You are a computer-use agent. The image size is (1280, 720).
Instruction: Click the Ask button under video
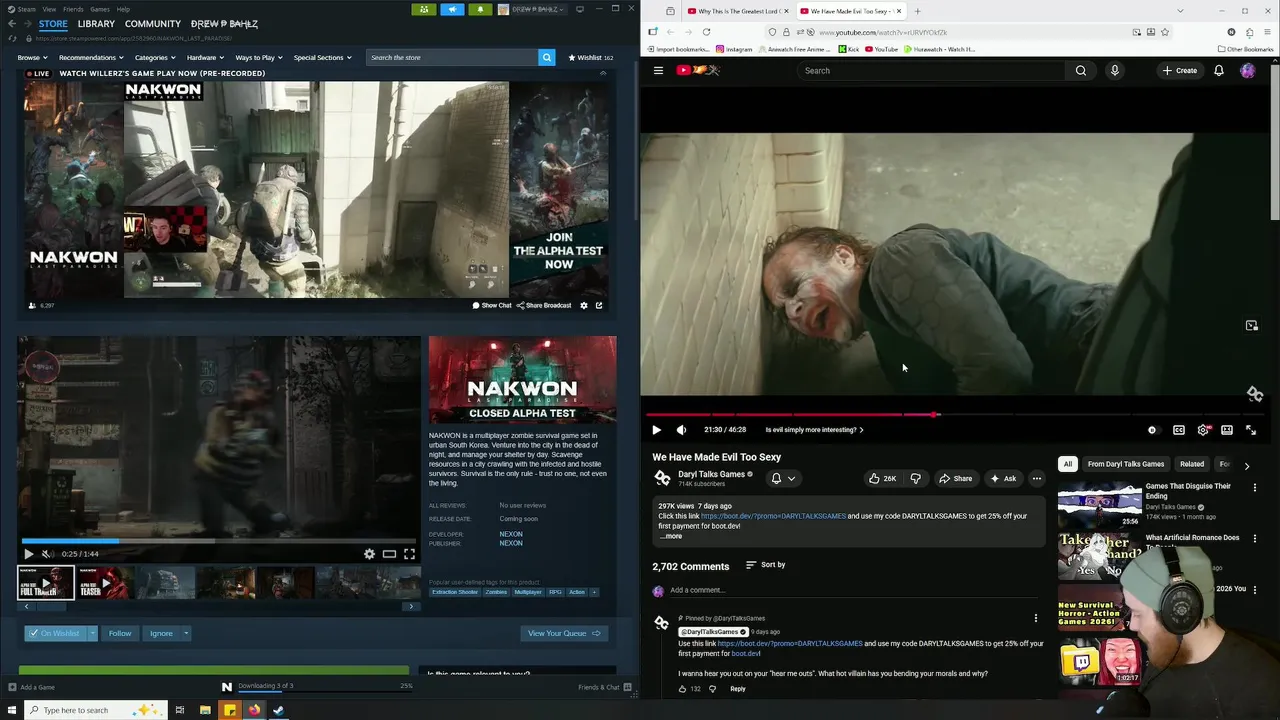click(x=1003, y=479)
